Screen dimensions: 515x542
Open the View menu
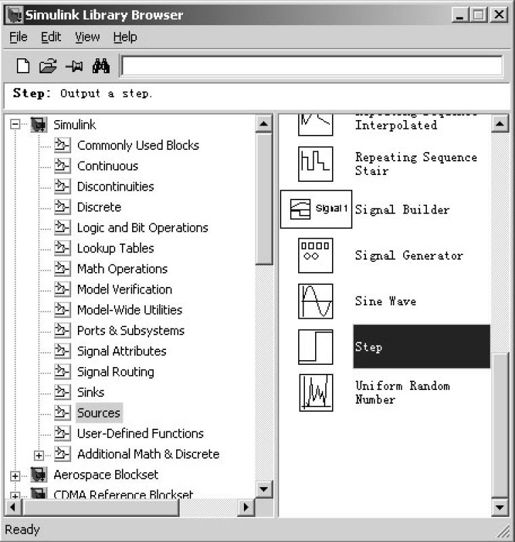tap(87, 37)
